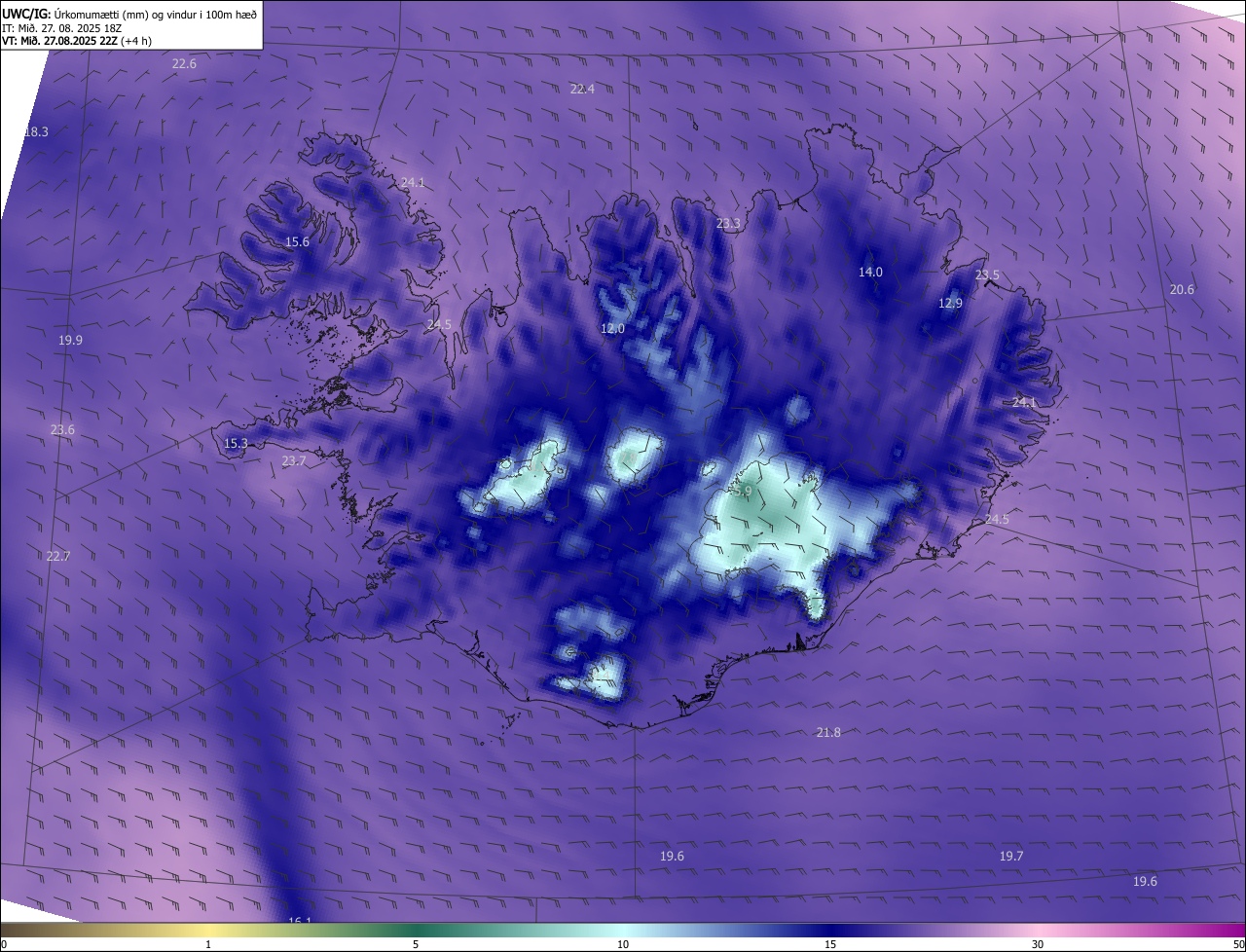Image resolution: width=1246 pixels, height=952 pixels.
Task: Click the 19.7 wind value label
Action: (x=1011, y=856)
